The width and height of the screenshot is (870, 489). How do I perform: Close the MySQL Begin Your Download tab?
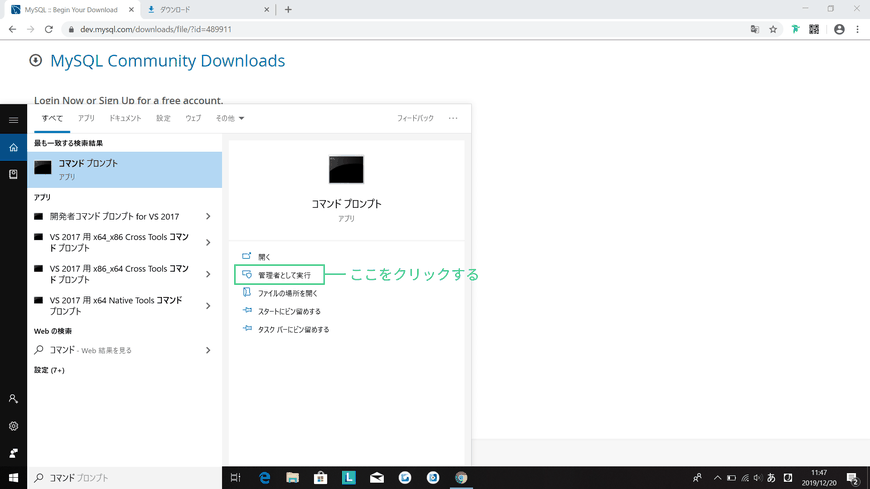131,9
